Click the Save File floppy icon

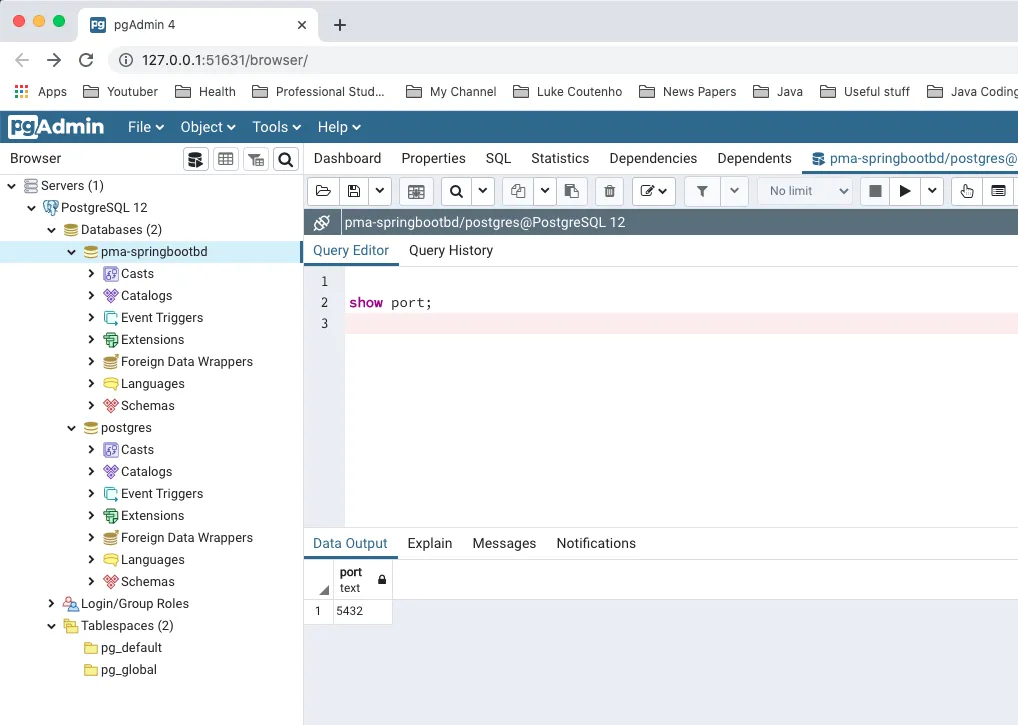coord(354,191)
